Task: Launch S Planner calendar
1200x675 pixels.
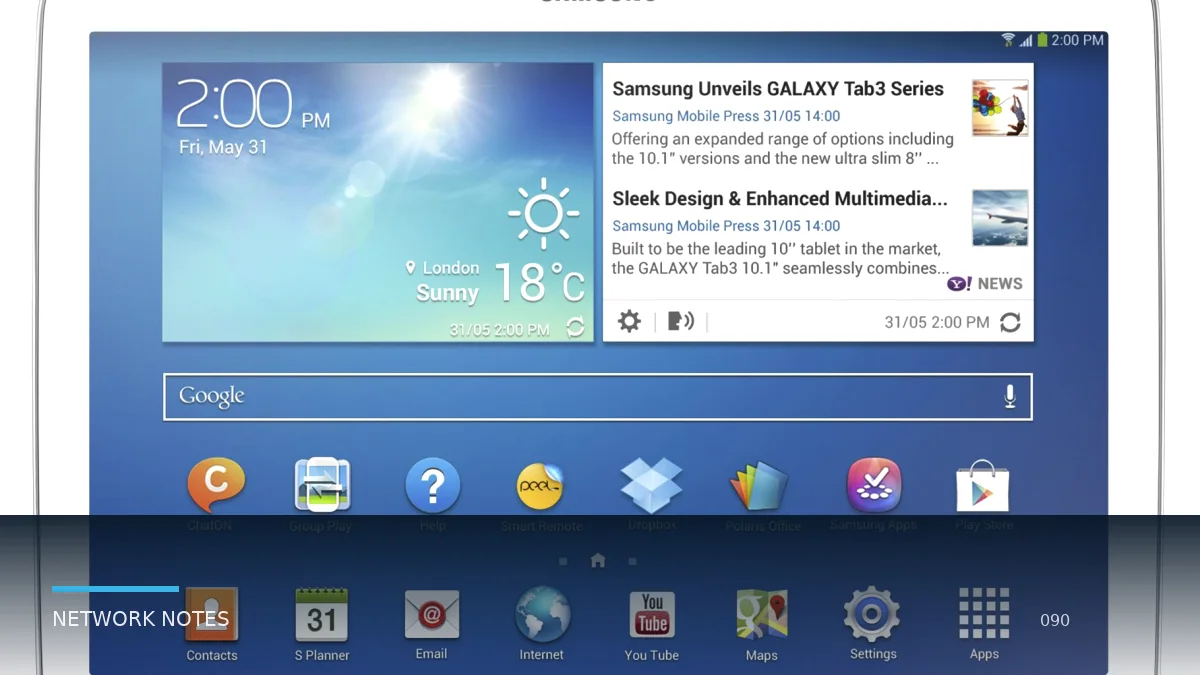Action: click(321, 615)
